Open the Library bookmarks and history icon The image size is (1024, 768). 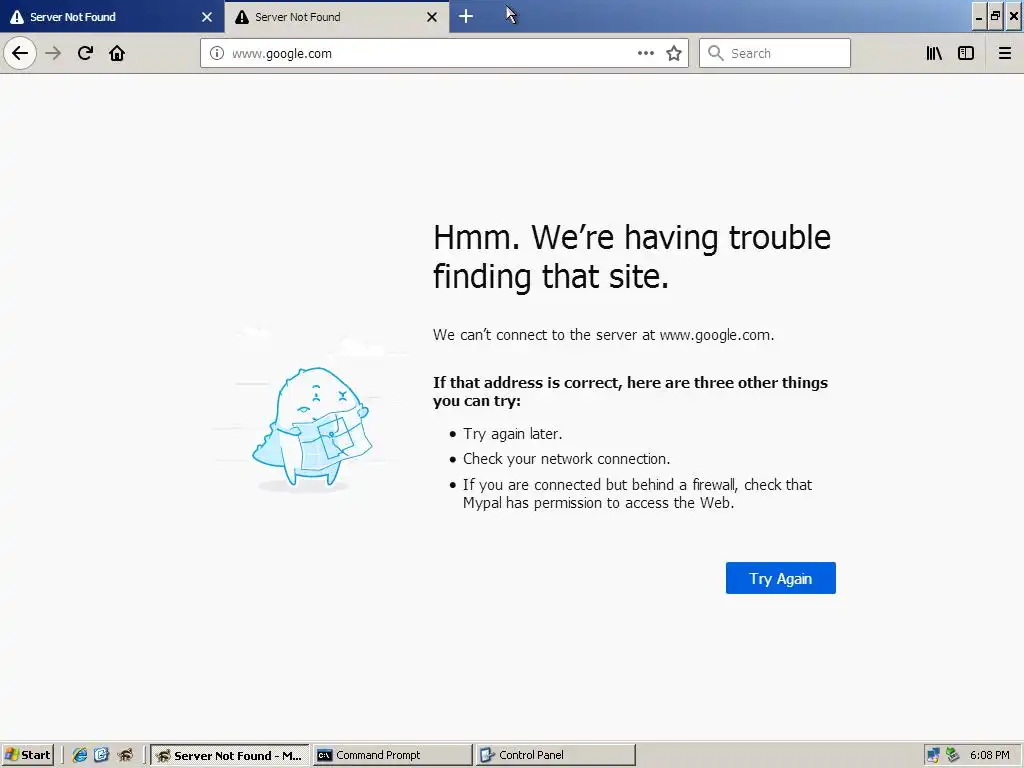[934, 53]
